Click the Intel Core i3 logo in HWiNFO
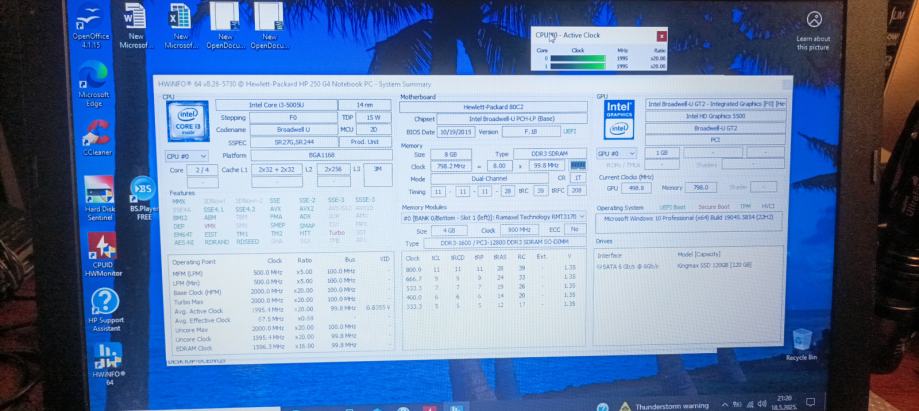 pos(188,121)
